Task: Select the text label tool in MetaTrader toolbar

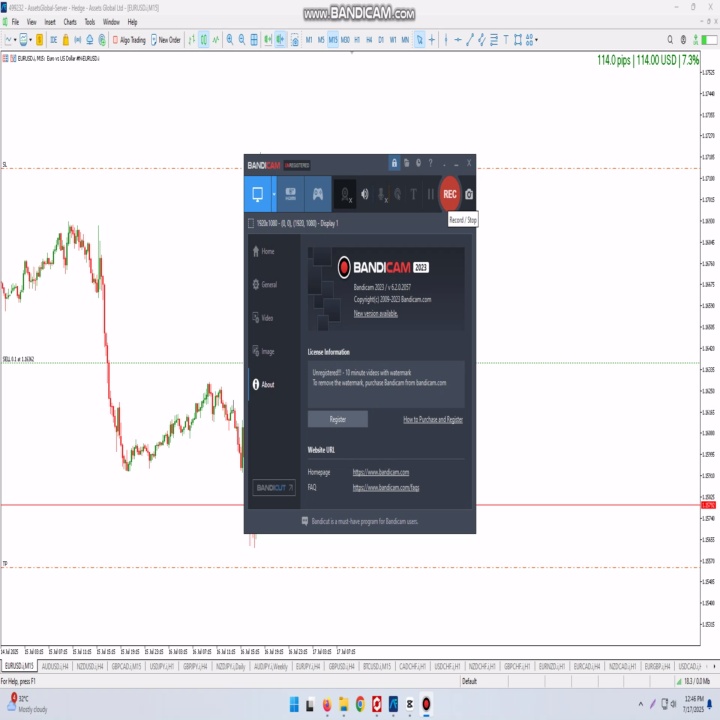Action: tap(506, 40)
